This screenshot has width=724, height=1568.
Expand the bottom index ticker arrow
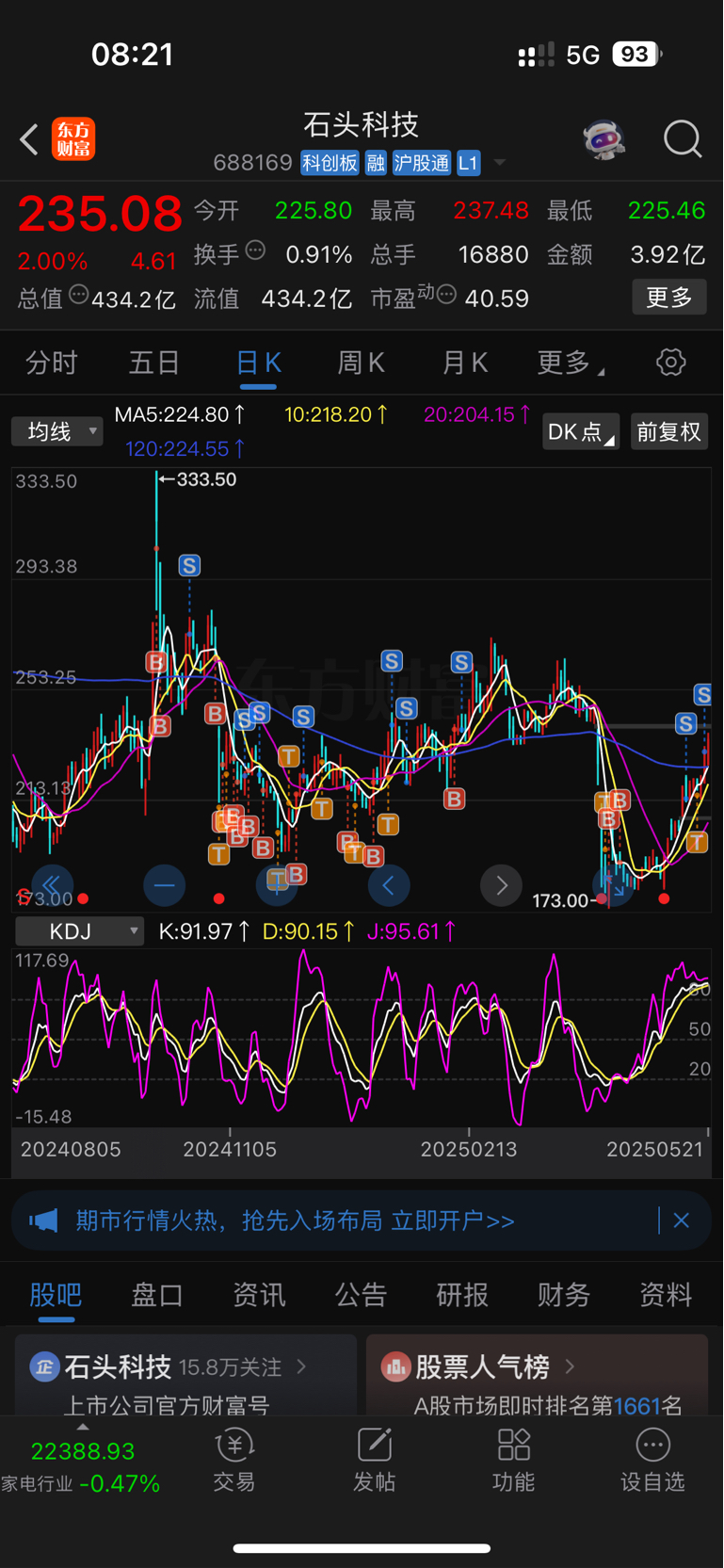coord(82,1427)
